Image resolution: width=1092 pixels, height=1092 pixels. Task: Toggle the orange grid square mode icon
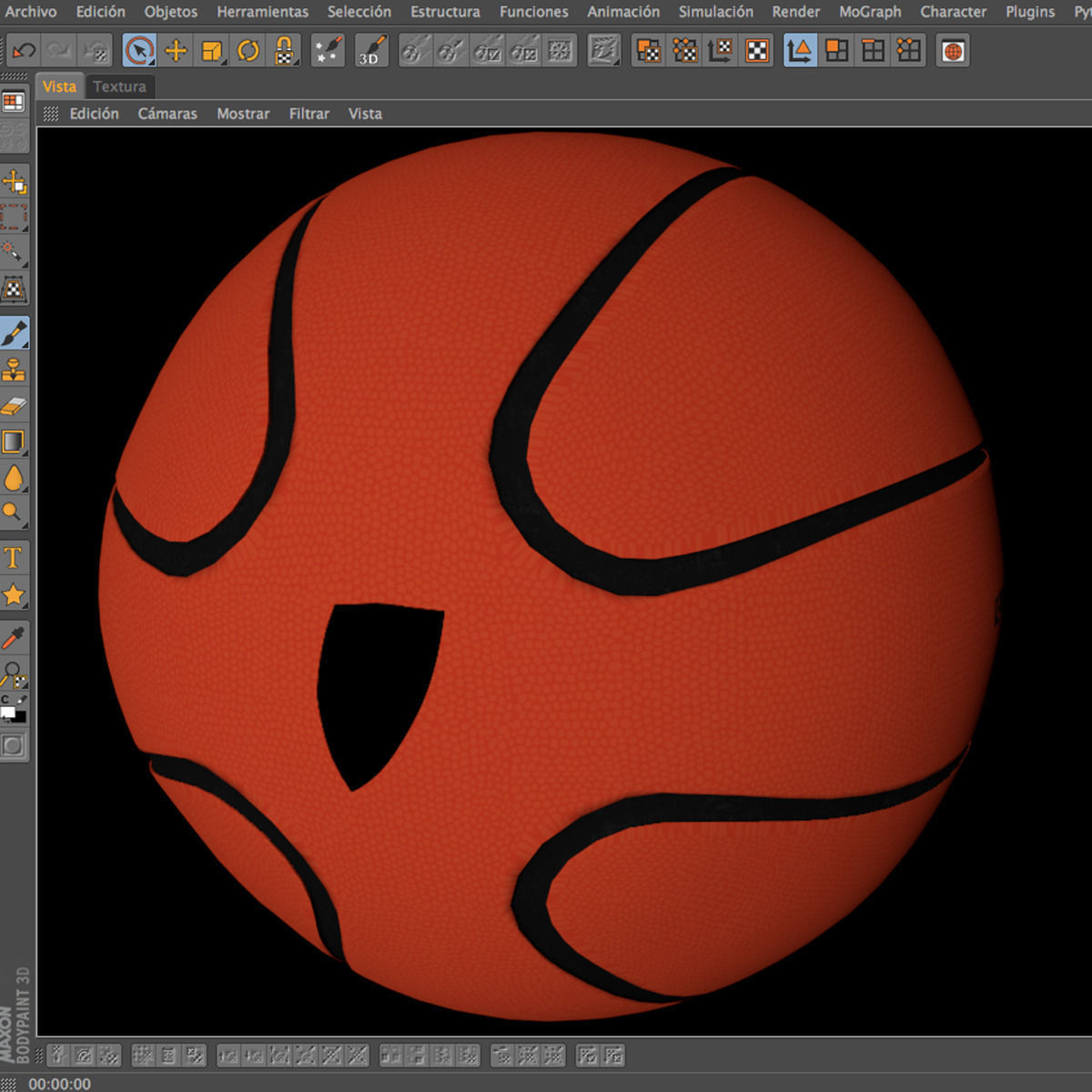873,51
